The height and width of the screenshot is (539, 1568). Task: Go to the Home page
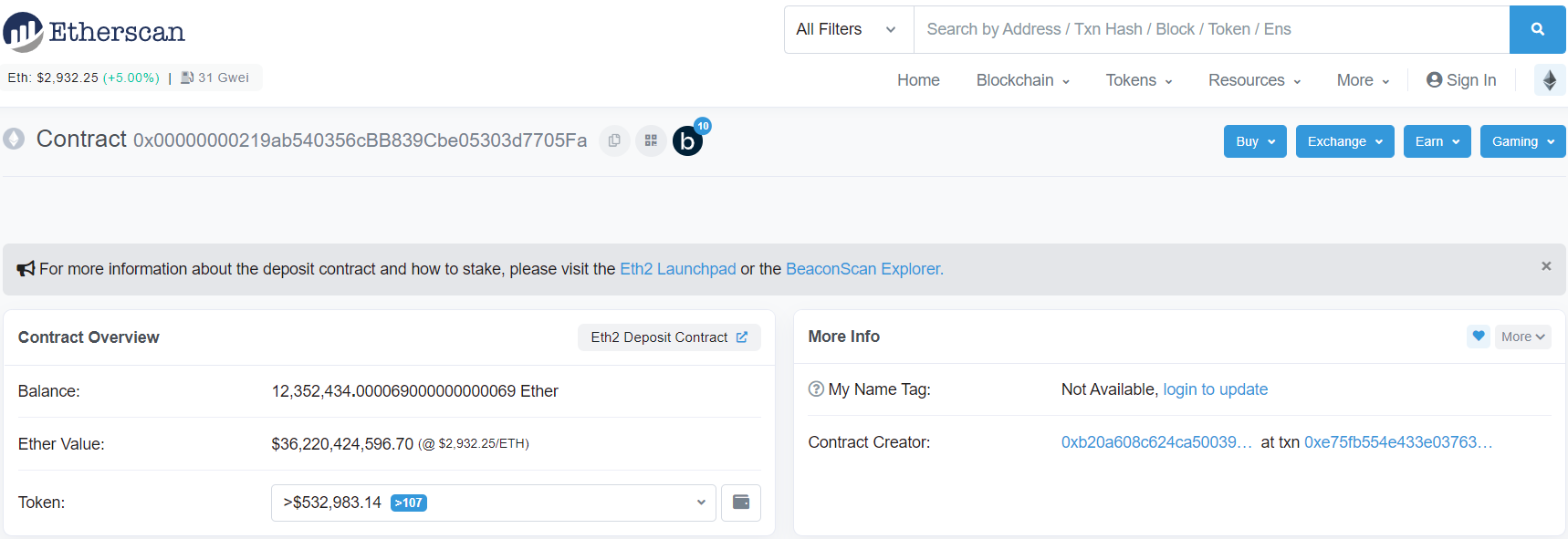[918, 80]
